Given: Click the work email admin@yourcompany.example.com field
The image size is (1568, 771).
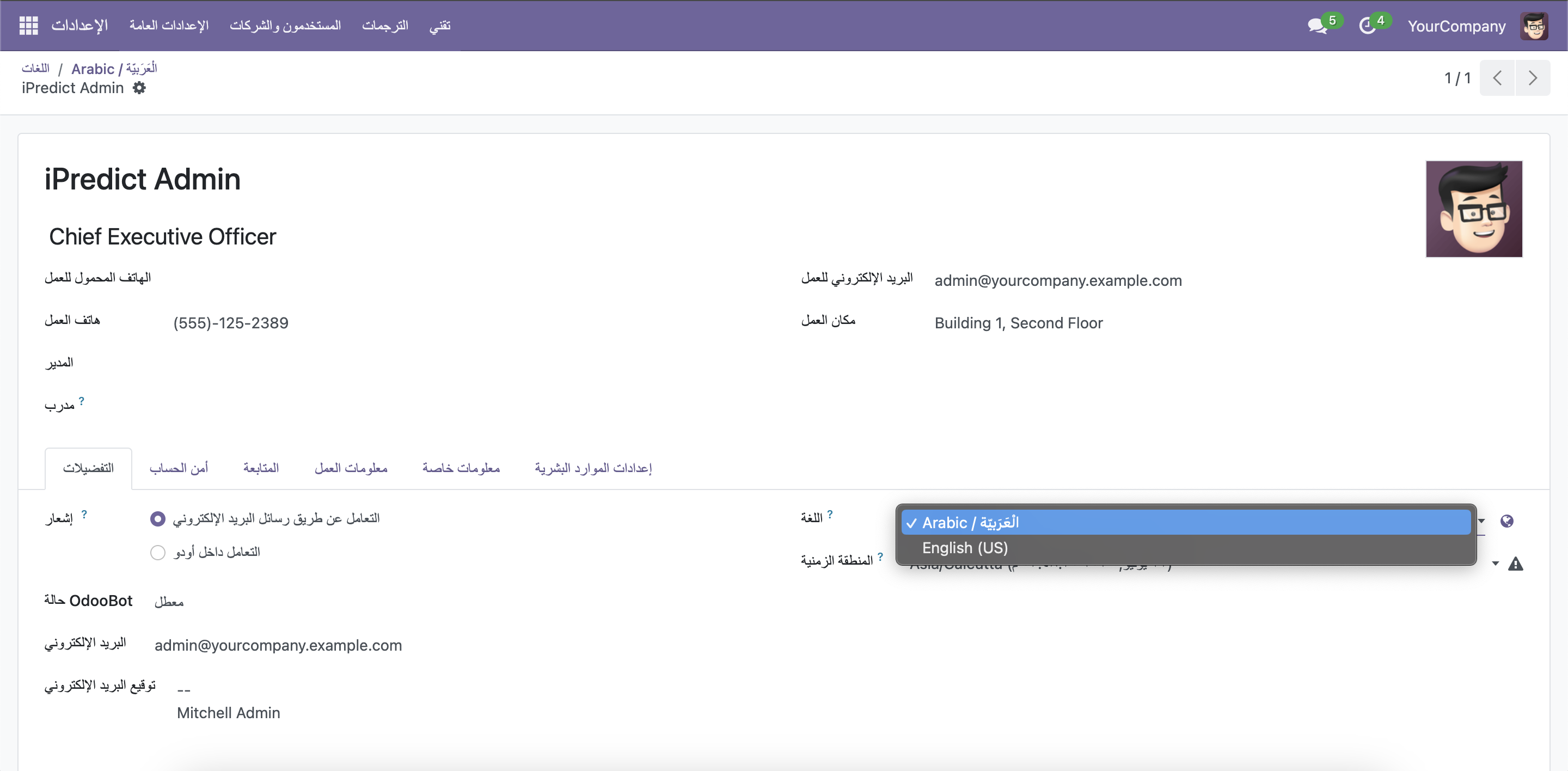Looking at the screenshot, I should (1058, 280).
